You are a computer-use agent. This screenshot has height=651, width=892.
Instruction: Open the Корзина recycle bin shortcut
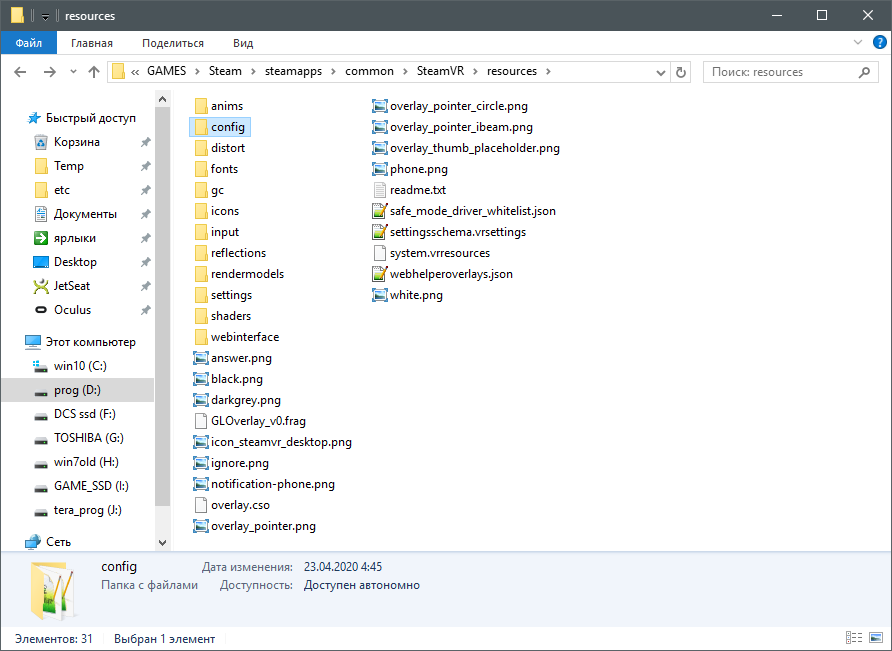pos(76,142)
